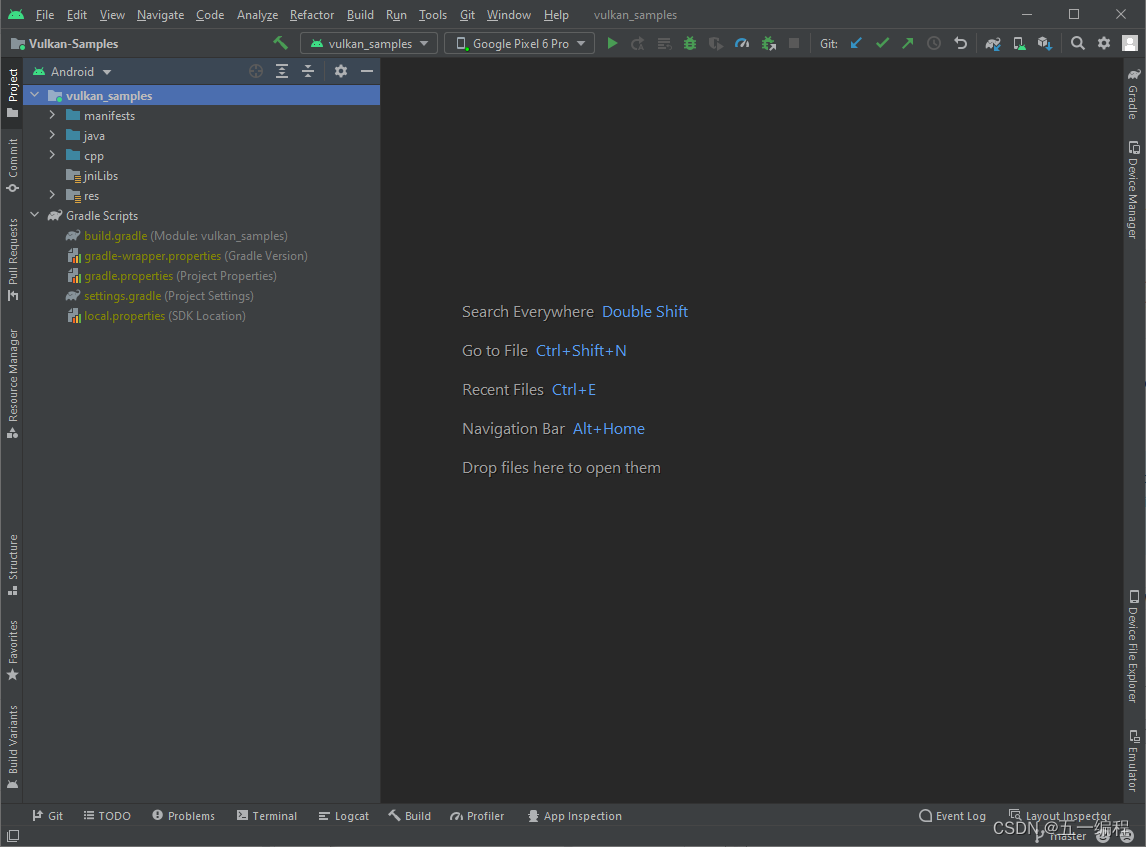This screenshot has width=1146, height=847.
Task: Toggle the Project tool window tab
Action: tap(12, 93)
